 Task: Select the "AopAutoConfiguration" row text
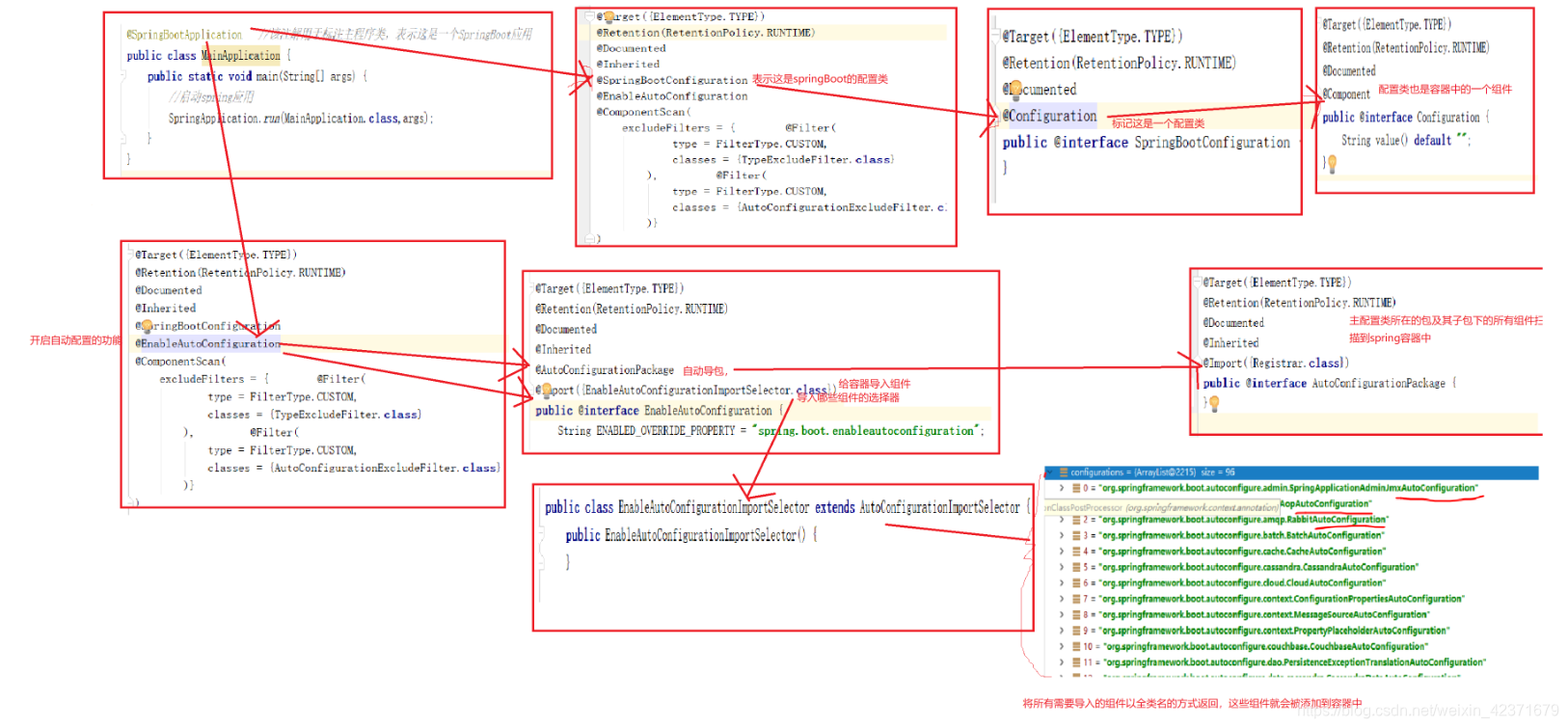pyautogui.click(x=1325, y=504)
